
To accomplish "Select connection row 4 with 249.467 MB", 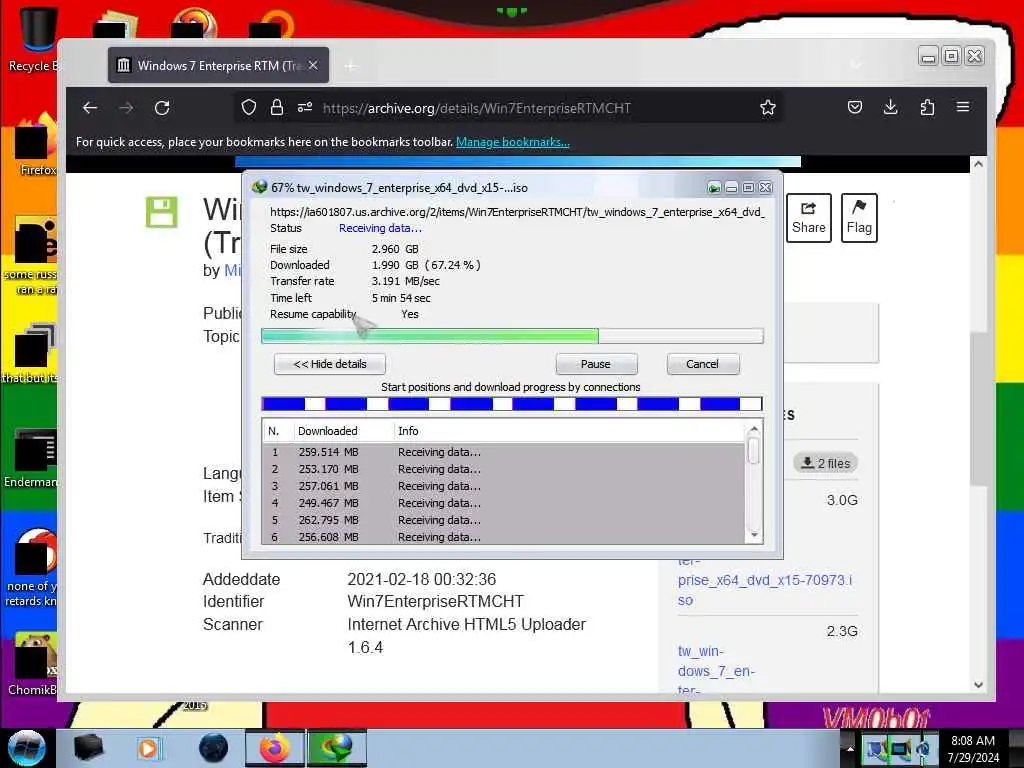I will click(x=503, y=503).
